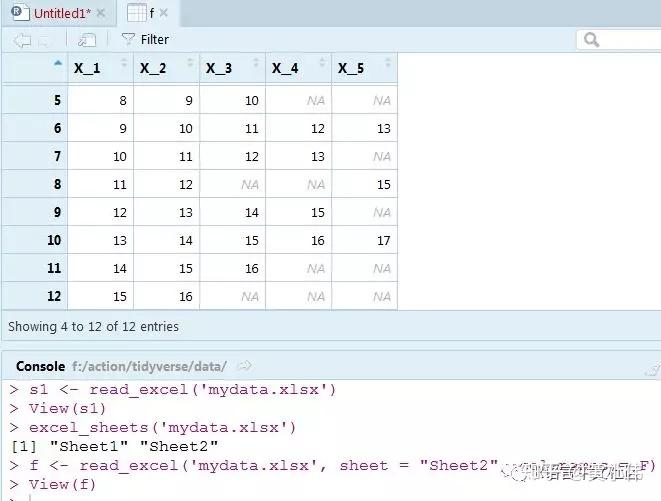Close the f data viewer tab

click(x=164, y=13)
